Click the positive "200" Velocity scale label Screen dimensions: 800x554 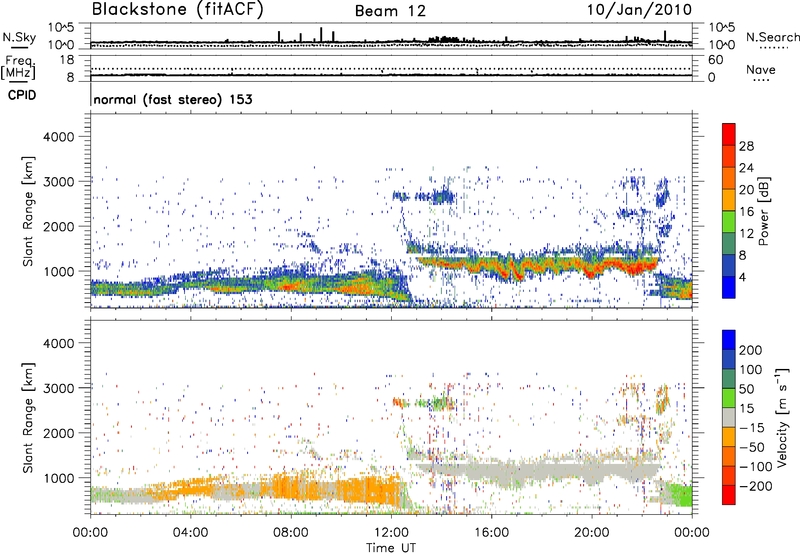[x=751, y=350]
